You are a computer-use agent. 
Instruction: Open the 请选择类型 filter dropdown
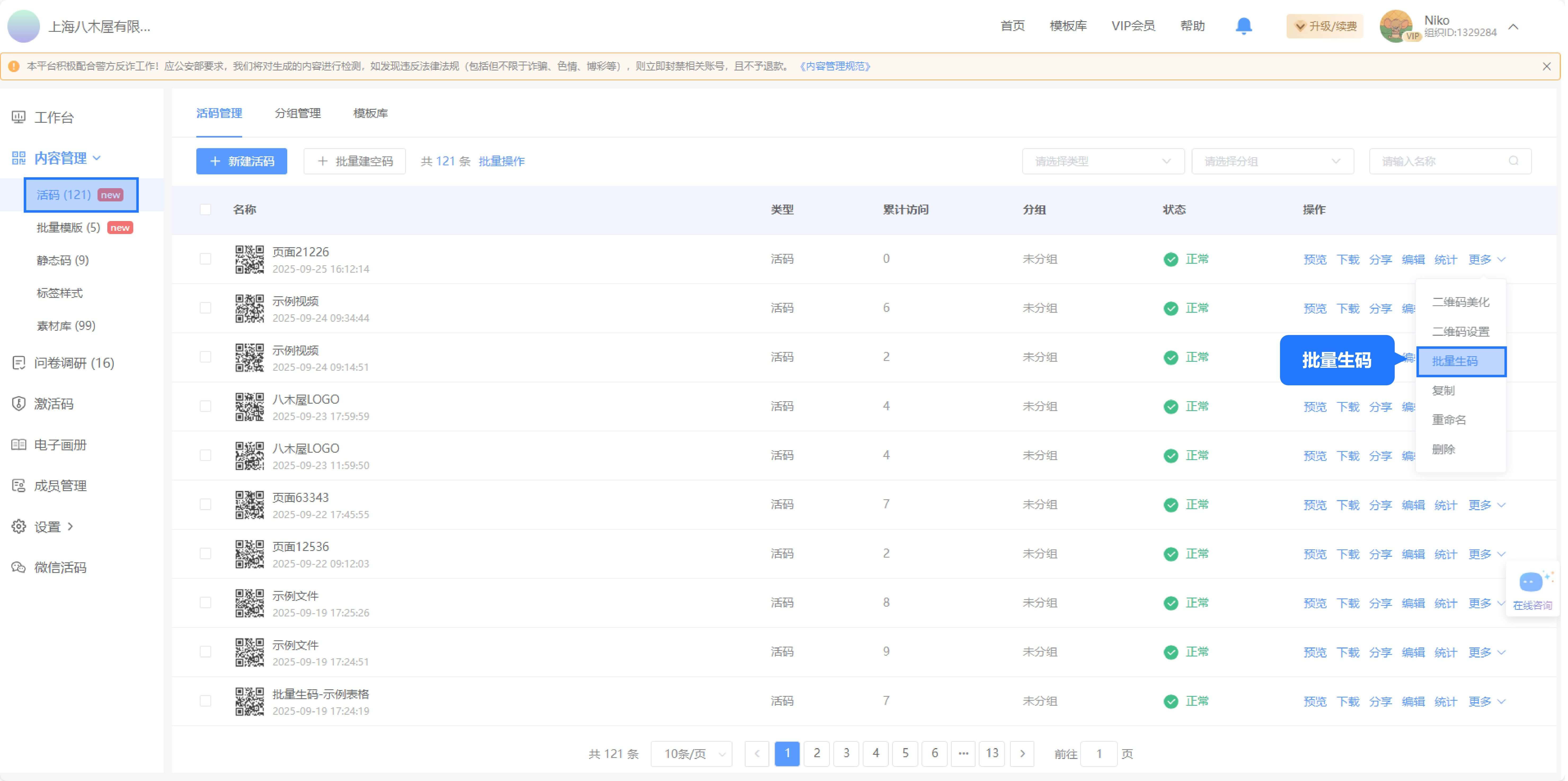pyautogui.click(x=1103, y=161)
